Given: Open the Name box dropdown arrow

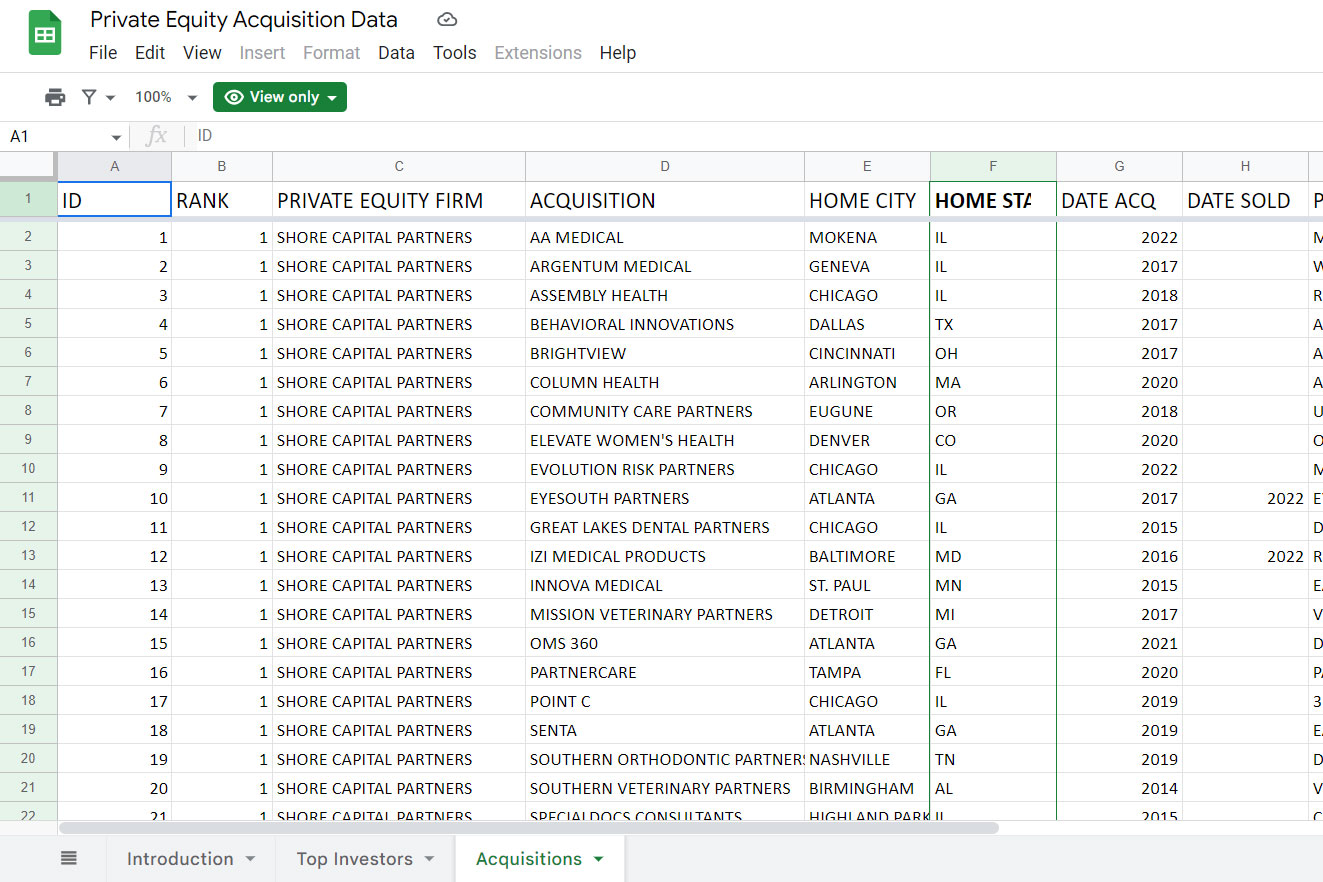Looking at the screenshot, I should click(x=116, y=137).
